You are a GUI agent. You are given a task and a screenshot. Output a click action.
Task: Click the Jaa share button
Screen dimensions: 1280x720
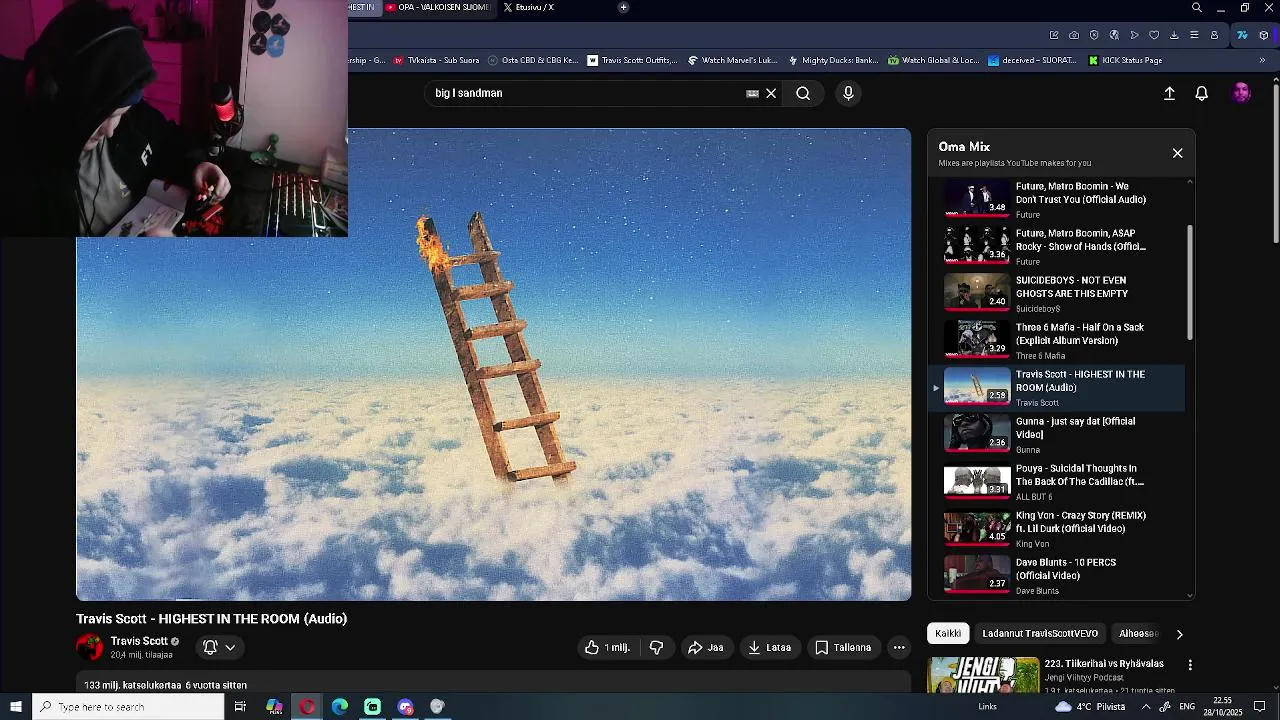tap(705, 647)
